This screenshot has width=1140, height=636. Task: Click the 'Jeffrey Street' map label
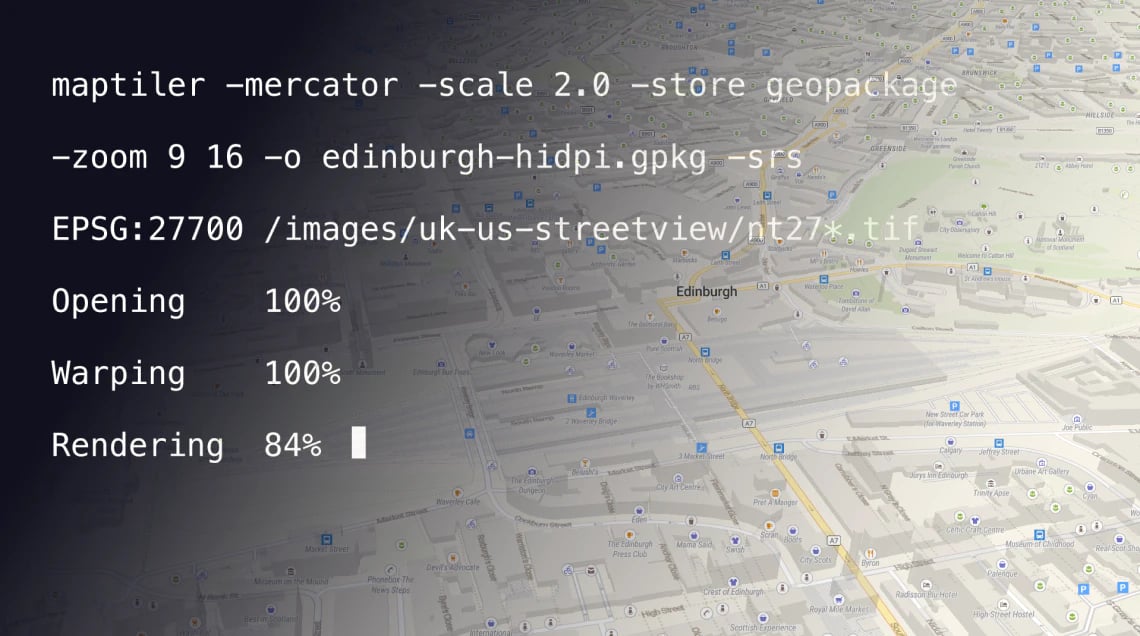click(999, 452)
